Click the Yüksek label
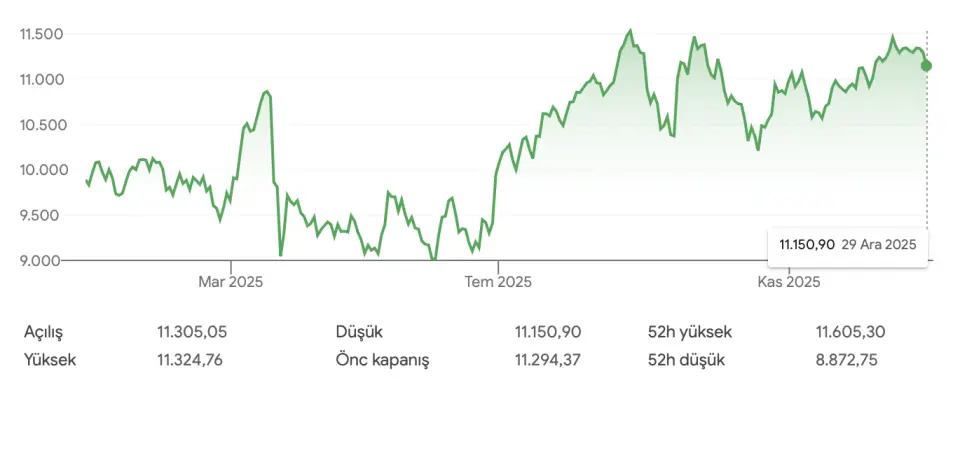Screen dimensions: 960x462 [50, 360]
